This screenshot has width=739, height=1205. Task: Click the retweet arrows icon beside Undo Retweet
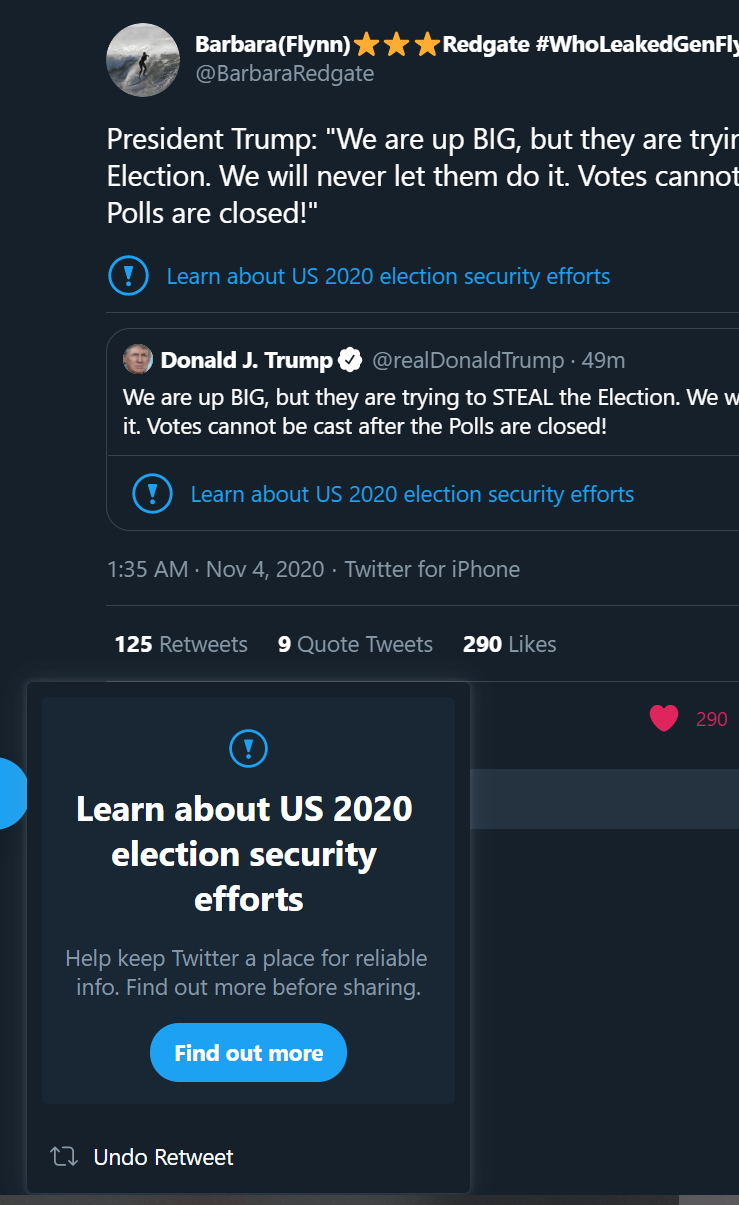[64, 1157]
